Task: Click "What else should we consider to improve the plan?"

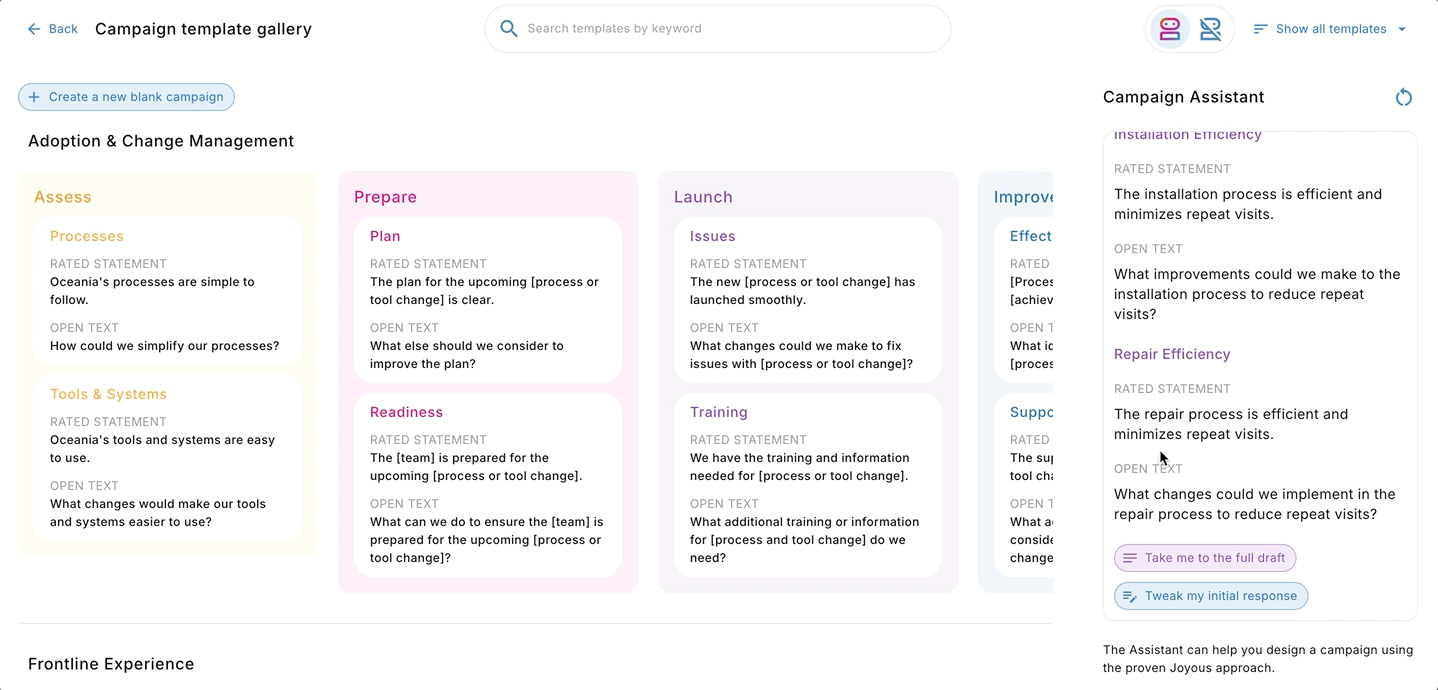Action: click(467, 355)
